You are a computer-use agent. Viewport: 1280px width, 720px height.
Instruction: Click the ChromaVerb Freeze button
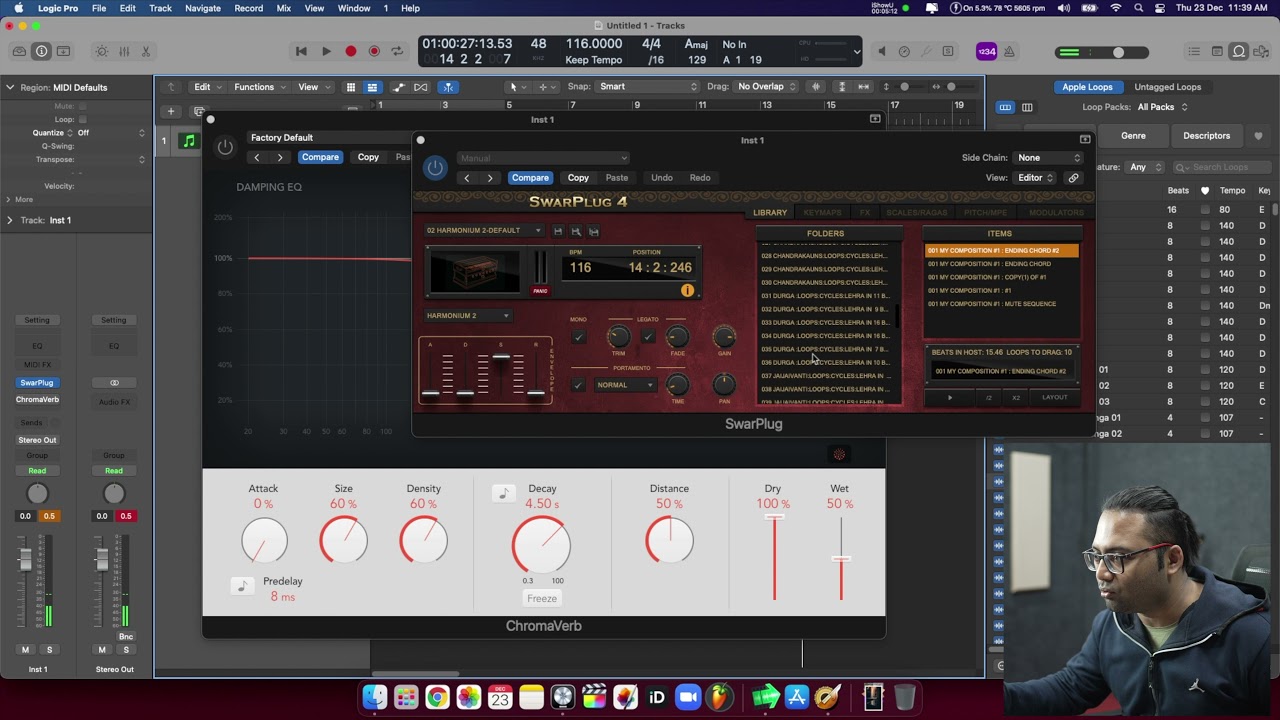click(542, 598)
